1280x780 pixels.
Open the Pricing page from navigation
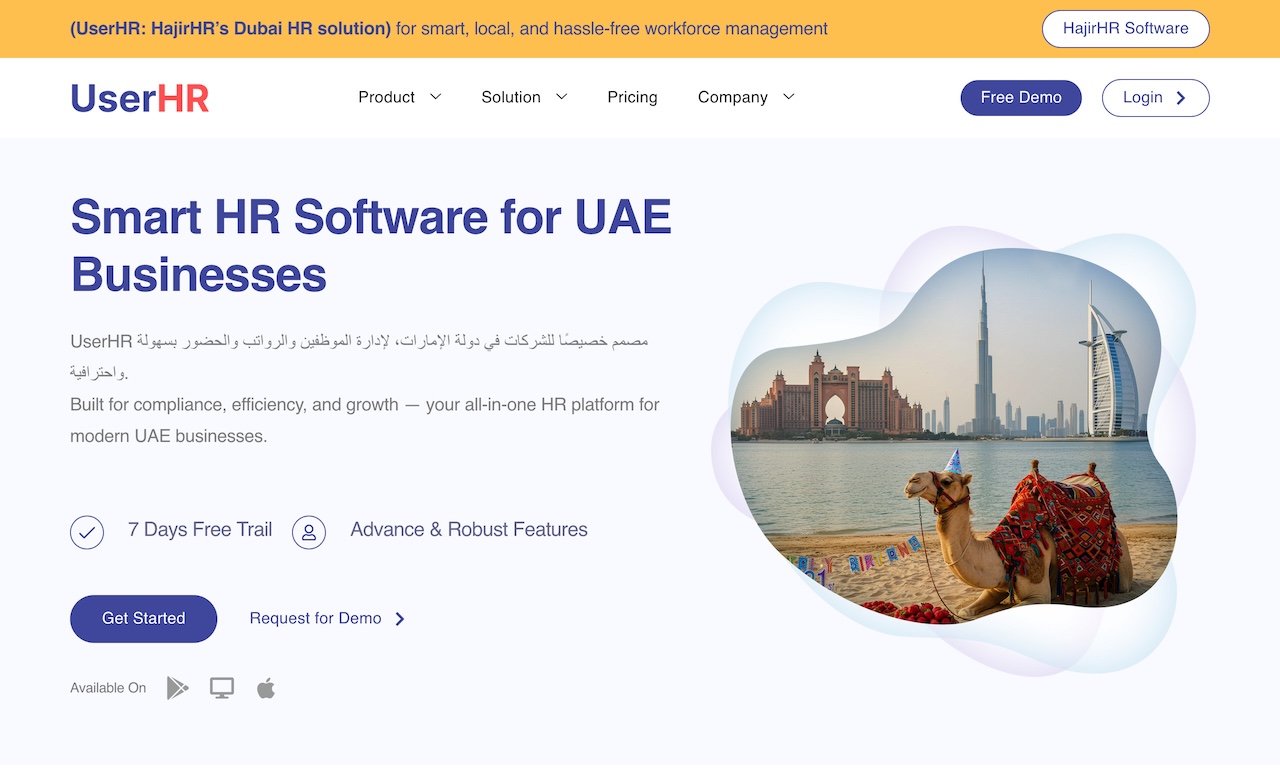click(x=632, y=97)
